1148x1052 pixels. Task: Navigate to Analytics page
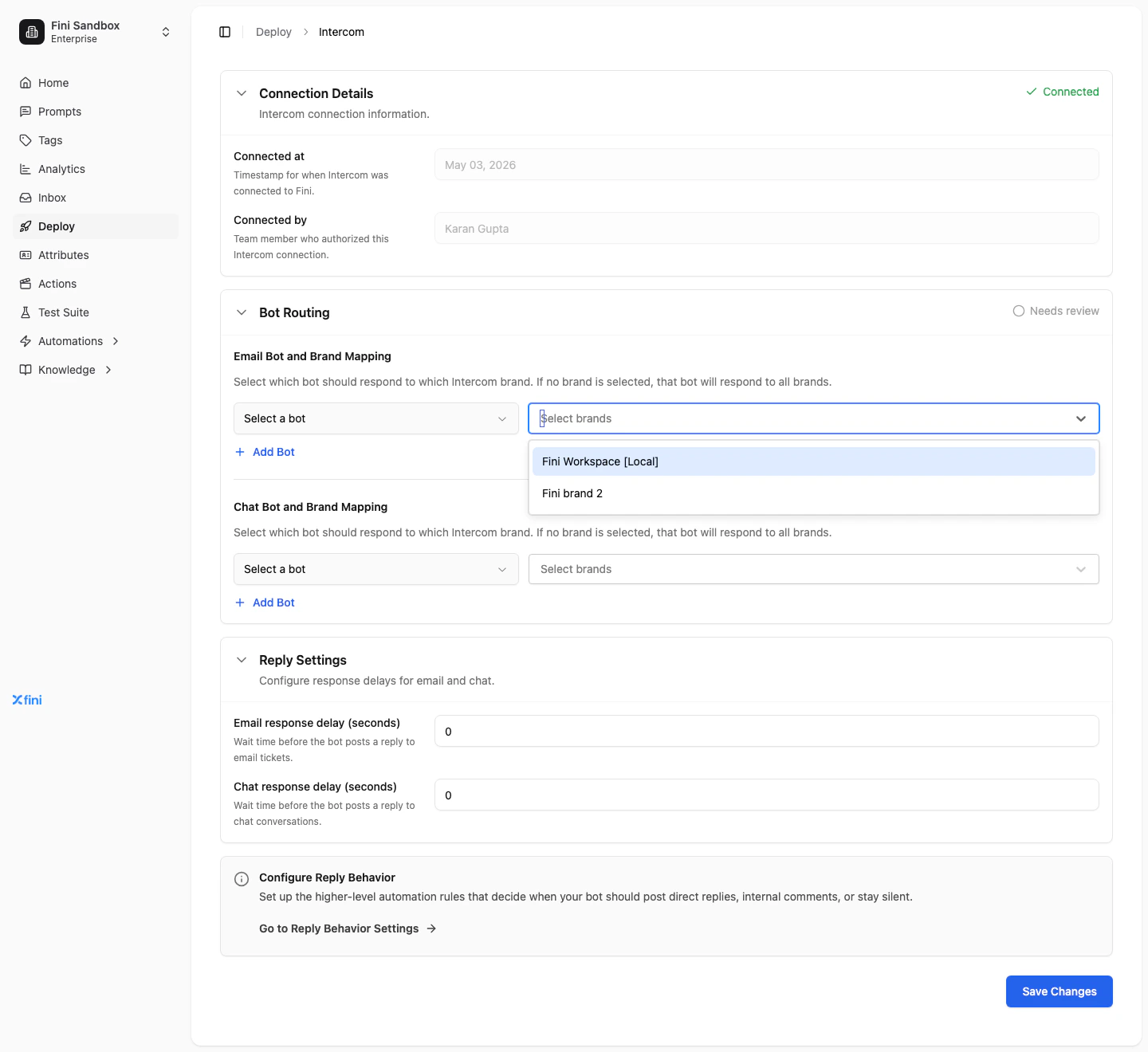(96, 169)
